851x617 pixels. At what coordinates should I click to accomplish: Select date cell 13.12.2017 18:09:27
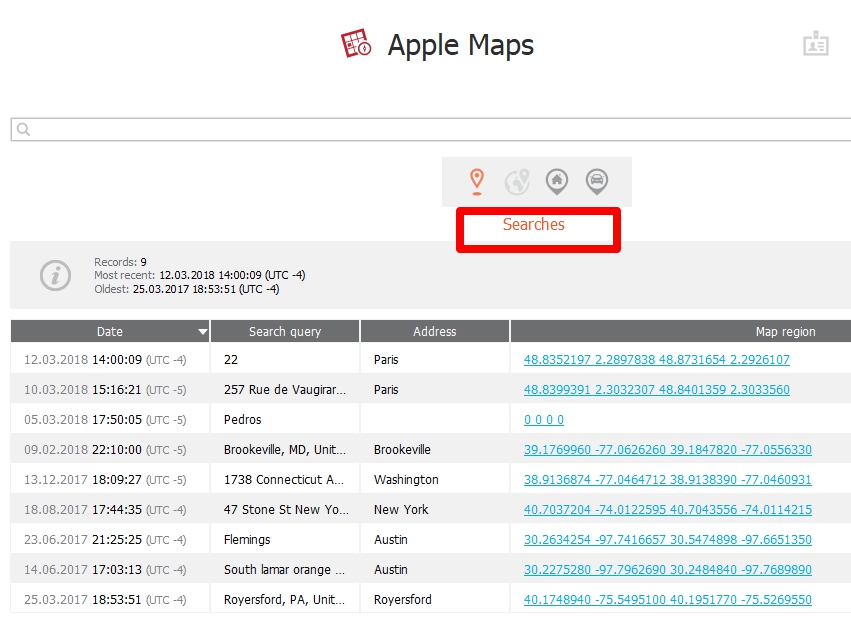[110, 479]
